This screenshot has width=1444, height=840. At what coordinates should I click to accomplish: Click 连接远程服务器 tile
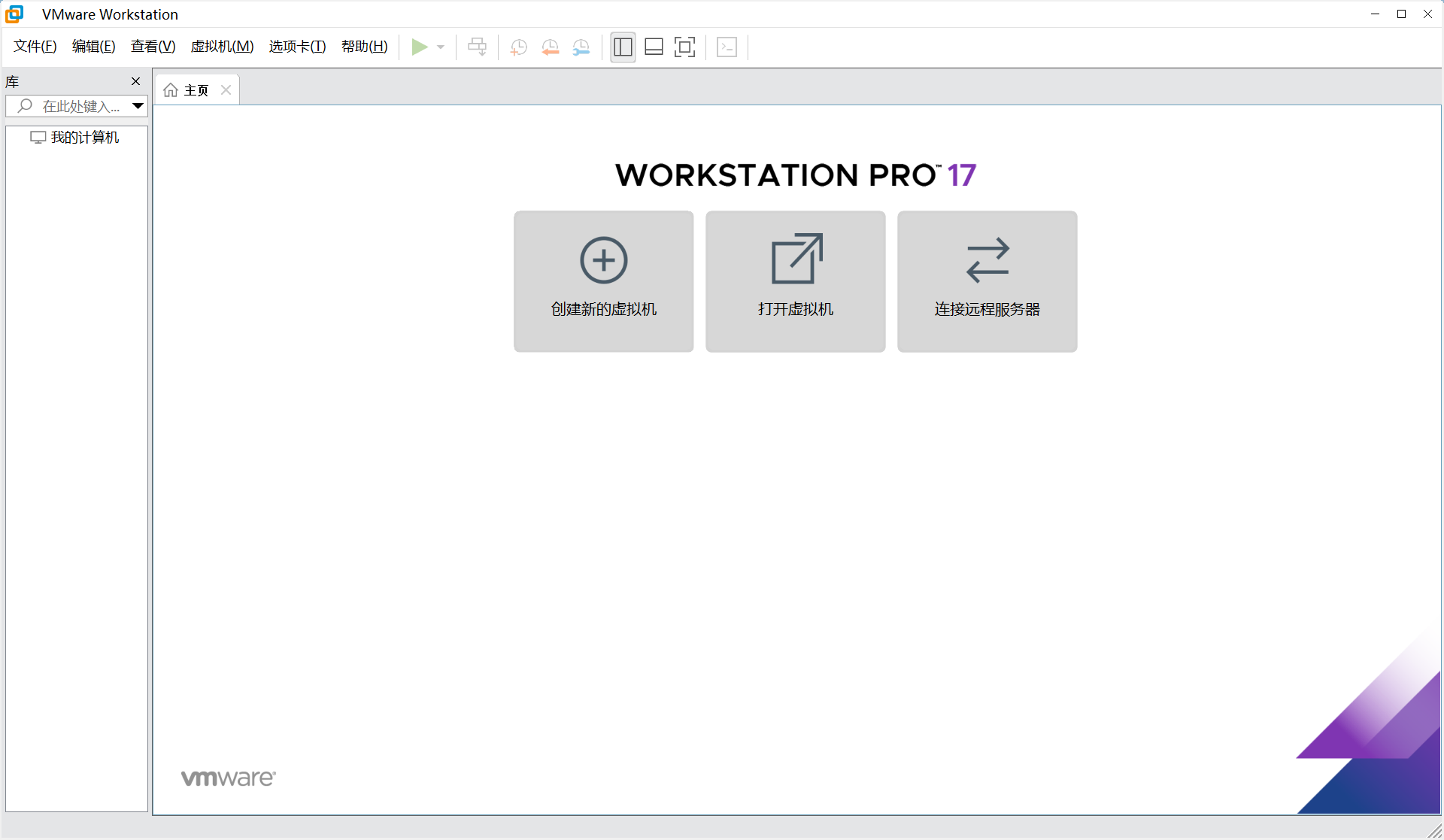[x=987, y=281]
